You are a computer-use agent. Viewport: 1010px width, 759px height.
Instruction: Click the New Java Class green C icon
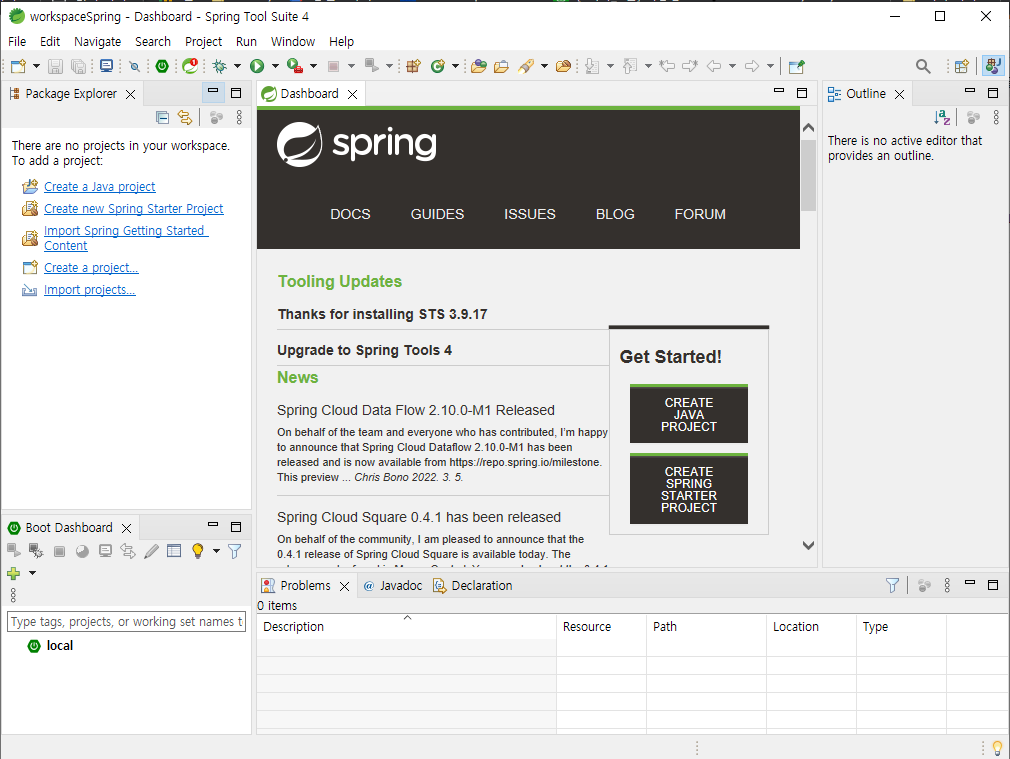(438, 66)
